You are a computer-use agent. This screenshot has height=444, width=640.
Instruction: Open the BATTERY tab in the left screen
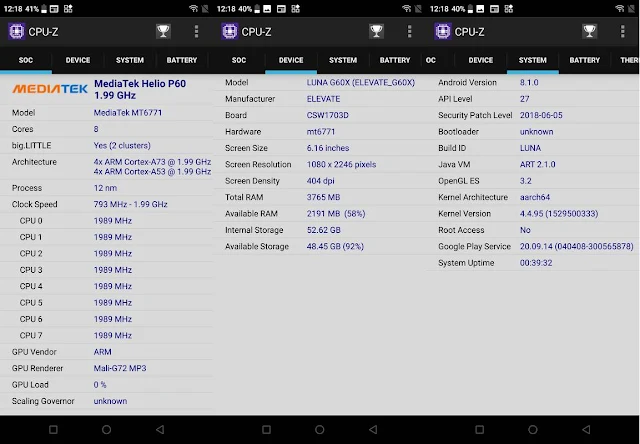pos(182,60)
